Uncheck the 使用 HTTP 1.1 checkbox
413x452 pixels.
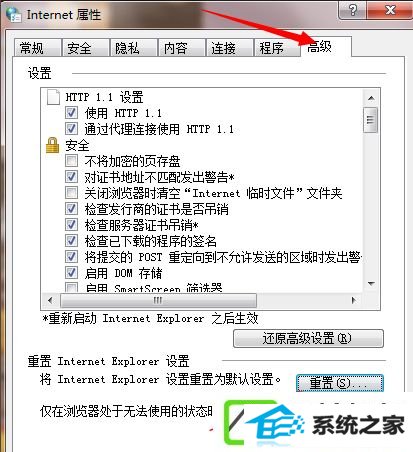point(71,113)
